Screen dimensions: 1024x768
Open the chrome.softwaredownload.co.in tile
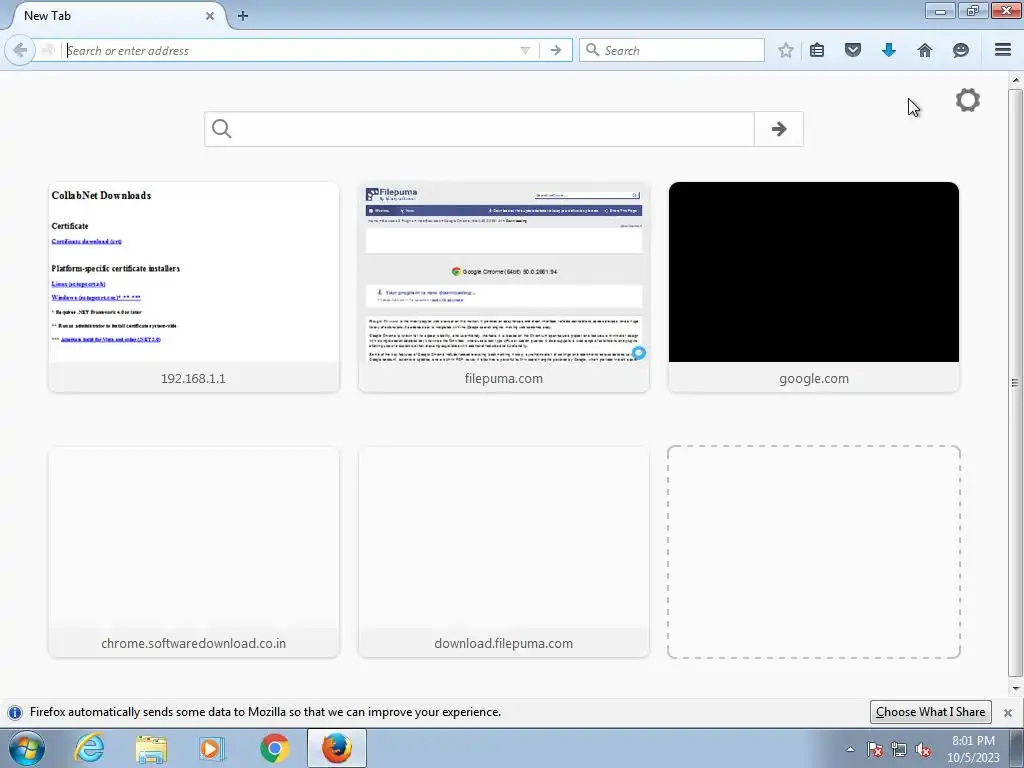click(194, 552)
